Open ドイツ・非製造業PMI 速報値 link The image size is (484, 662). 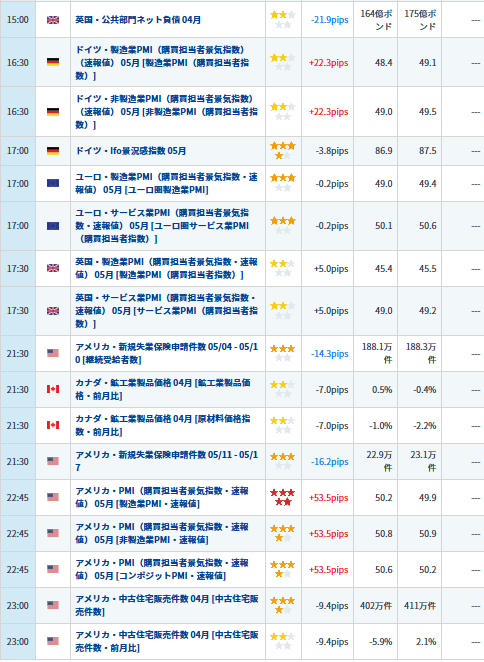[166, 111]
